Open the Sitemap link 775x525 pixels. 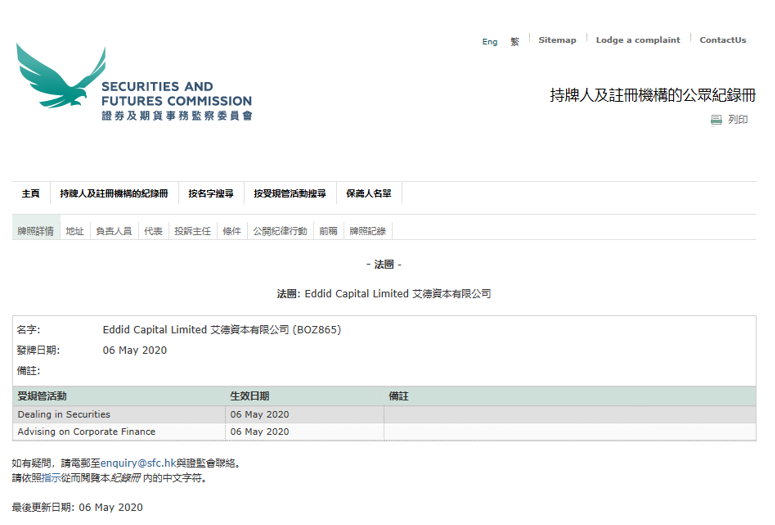[557, 40]
